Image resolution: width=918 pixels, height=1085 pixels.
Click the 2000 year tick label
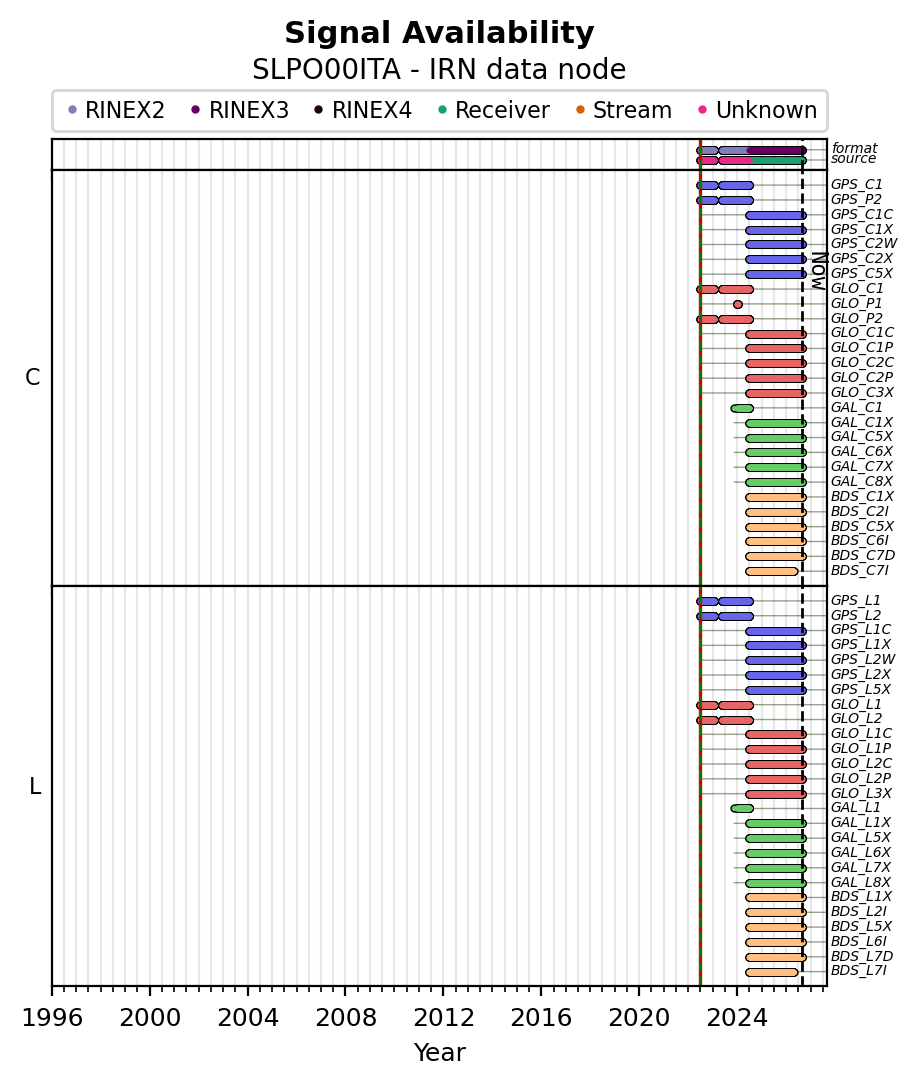[150, 1018]
